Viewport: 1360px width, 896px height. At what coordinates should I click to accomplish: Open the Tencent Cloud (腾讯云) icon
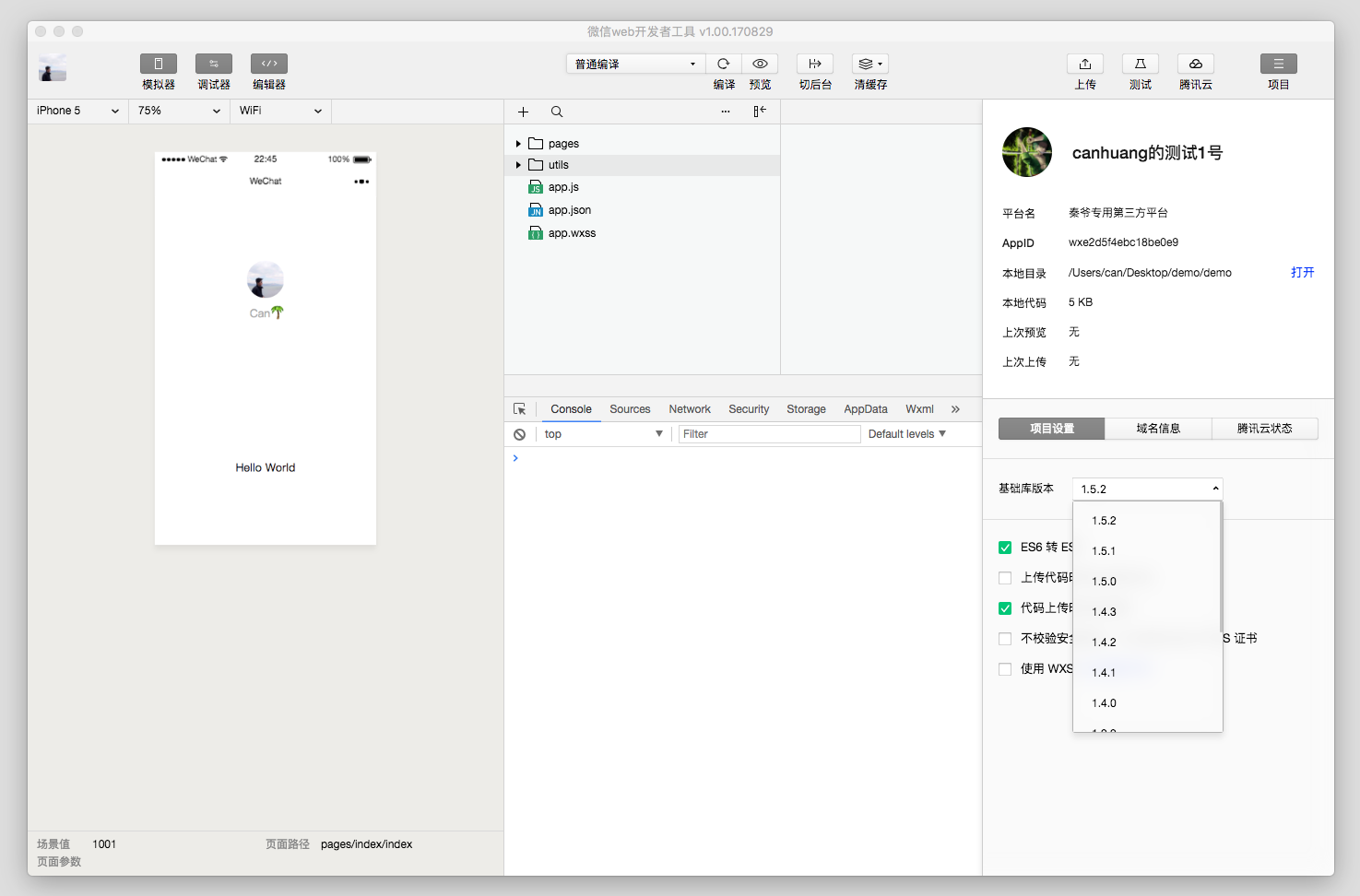click(1195, 64)
